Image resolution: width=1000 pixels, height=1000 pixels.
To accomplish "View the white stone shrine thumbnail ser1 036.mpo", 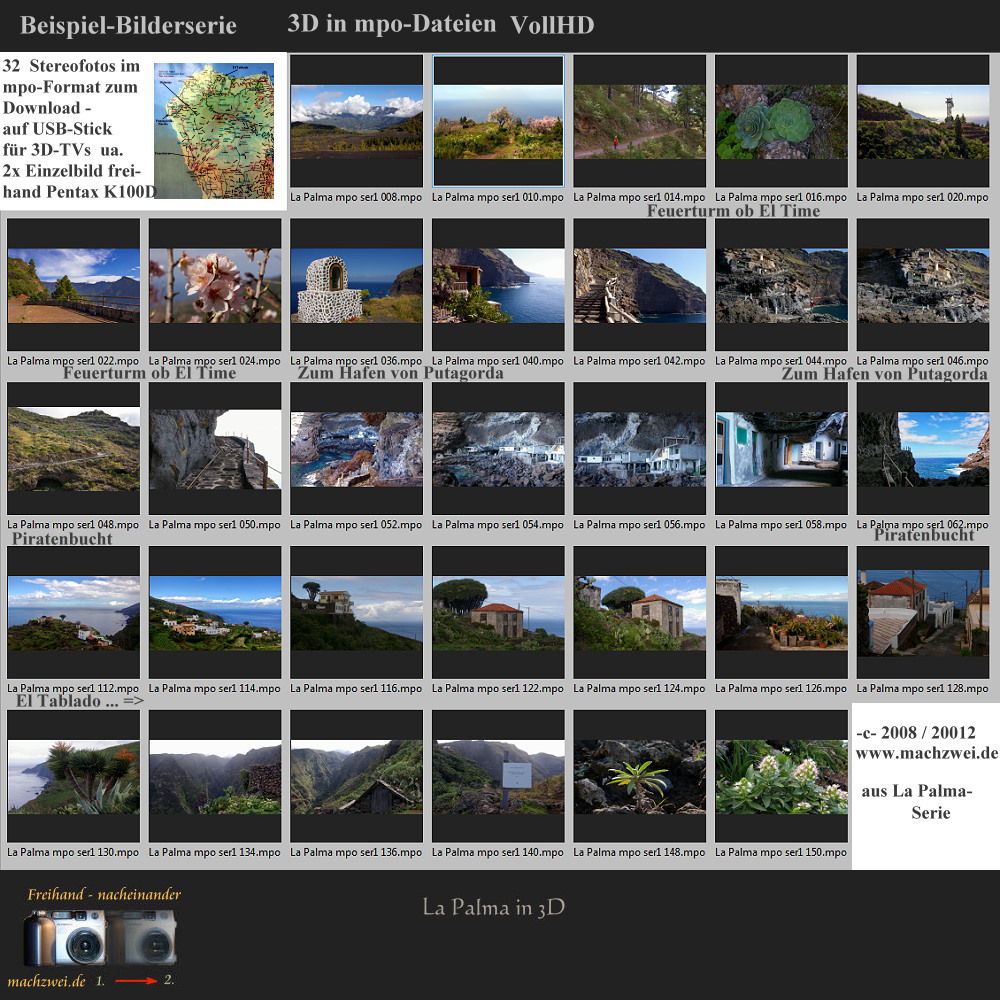I will 356,283.
